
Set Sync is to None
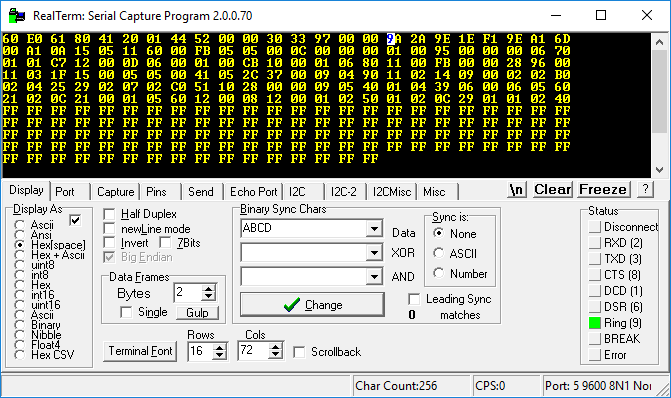(x=439, y=233)
